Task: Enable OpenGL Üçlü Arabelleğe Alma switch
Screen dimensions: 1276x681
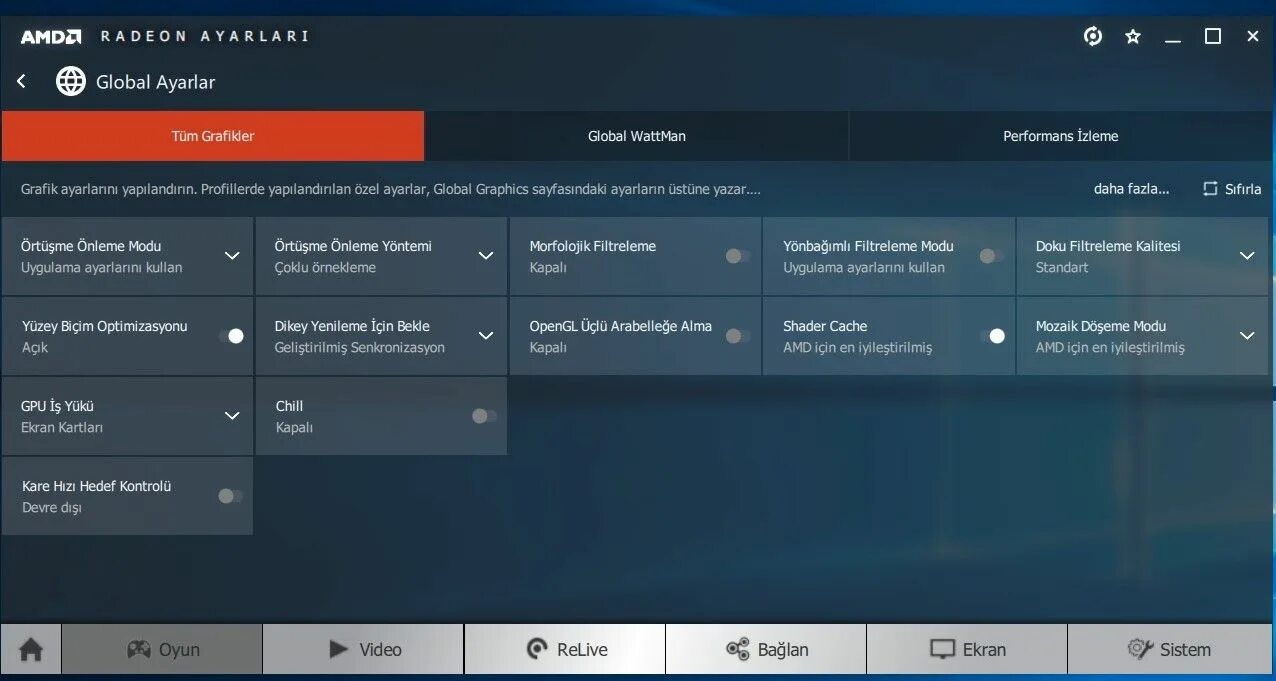Action: click(738, 336)
